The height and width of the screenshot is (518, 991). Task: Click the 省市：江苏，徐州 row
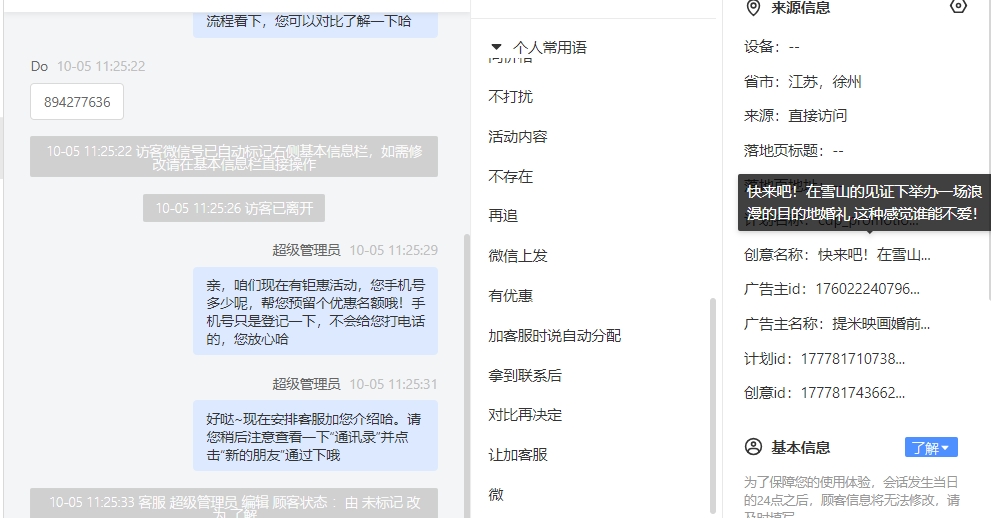click(803, 81)
